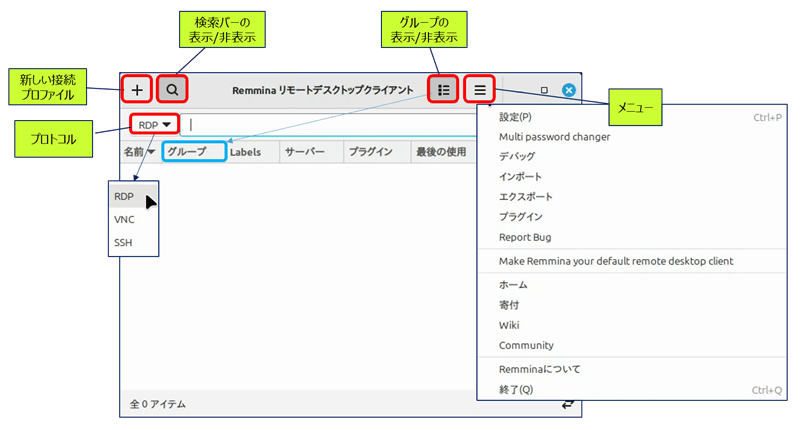800x430 pixels.
Task: Select VNC in protocol list
Action: pyautogui.click(x=134, y=219)
